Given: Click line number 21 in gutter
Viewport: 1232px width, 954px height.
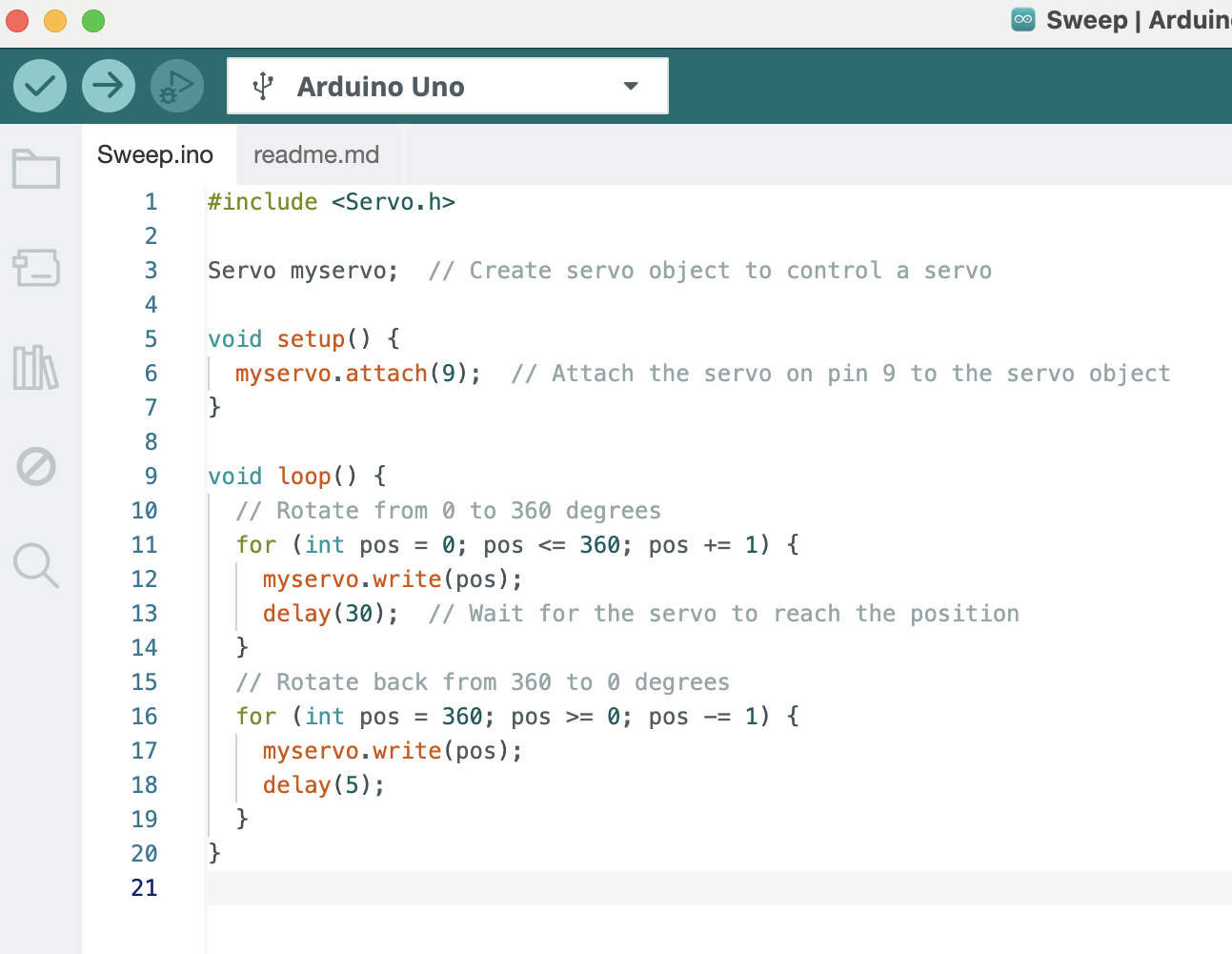Looking at the screenshot, I should point(144,888).
